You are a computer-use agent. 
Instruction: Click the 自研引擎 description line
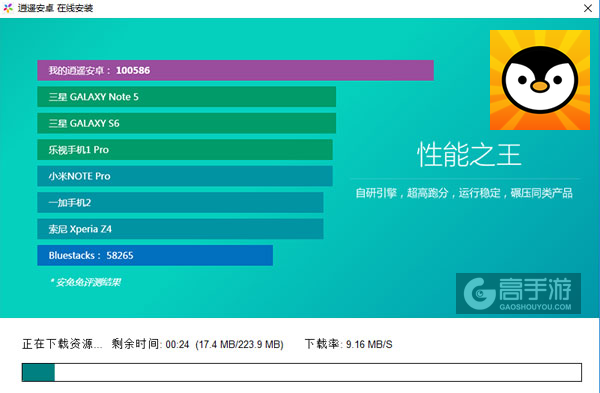(464, 193)
